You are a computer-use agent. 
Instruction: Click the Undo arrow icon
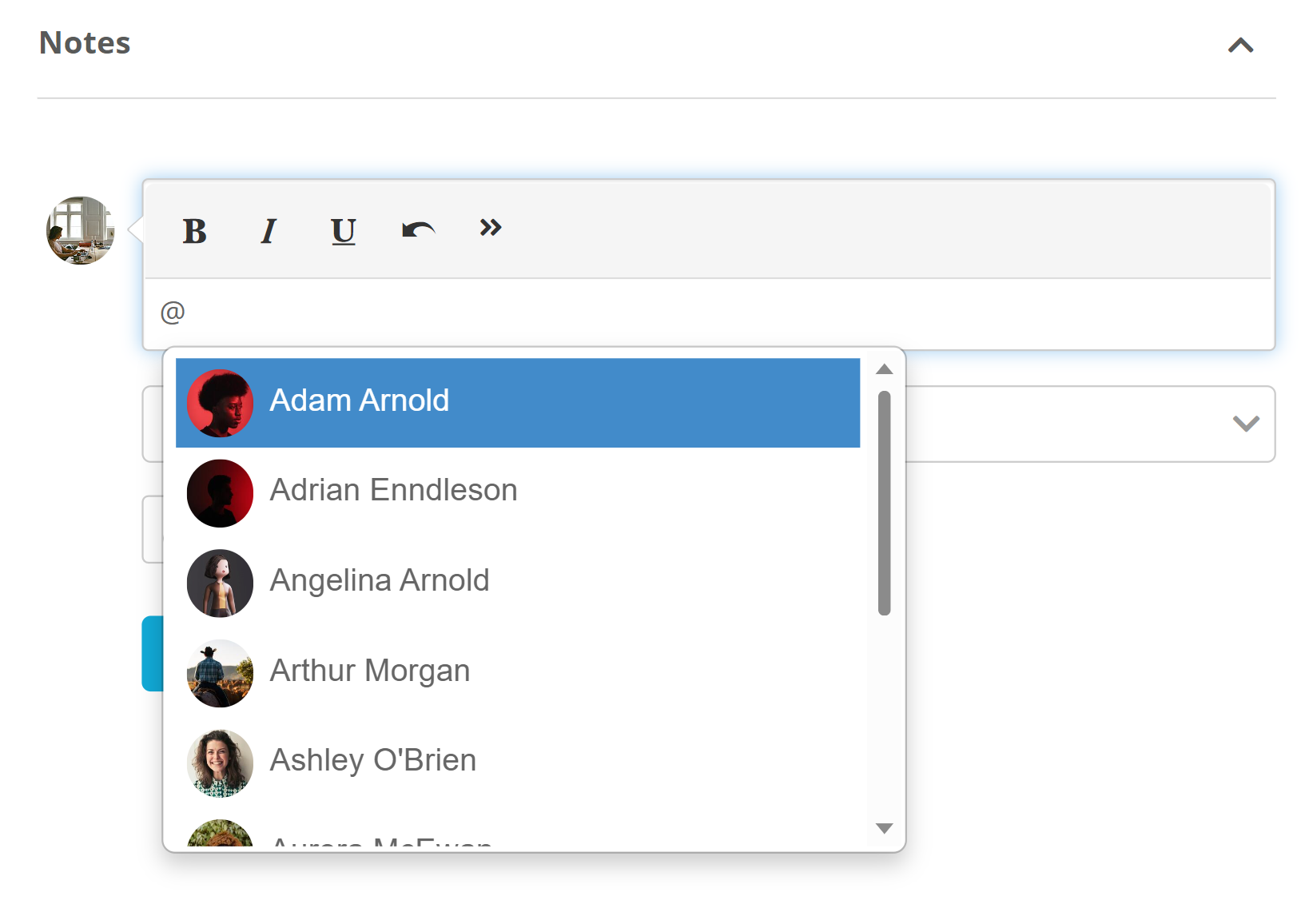tap(418, 230)
